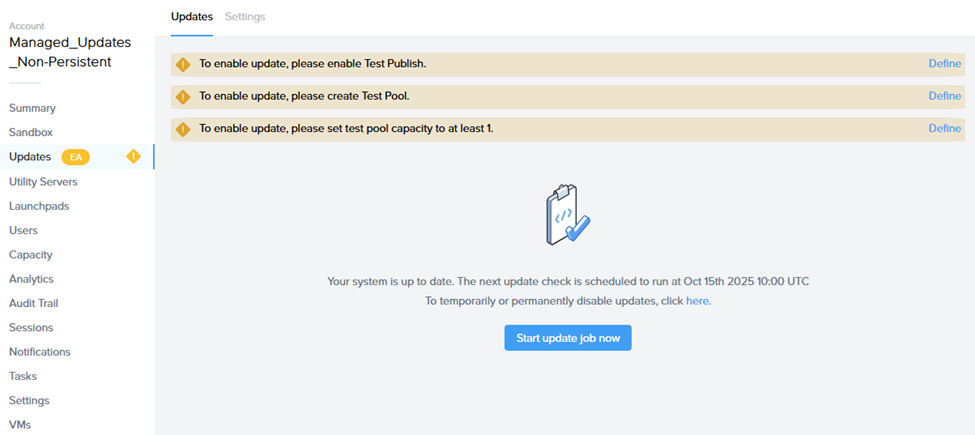Click the EA badge next to Updates
The image size is (975, 435).
[76, 157]
